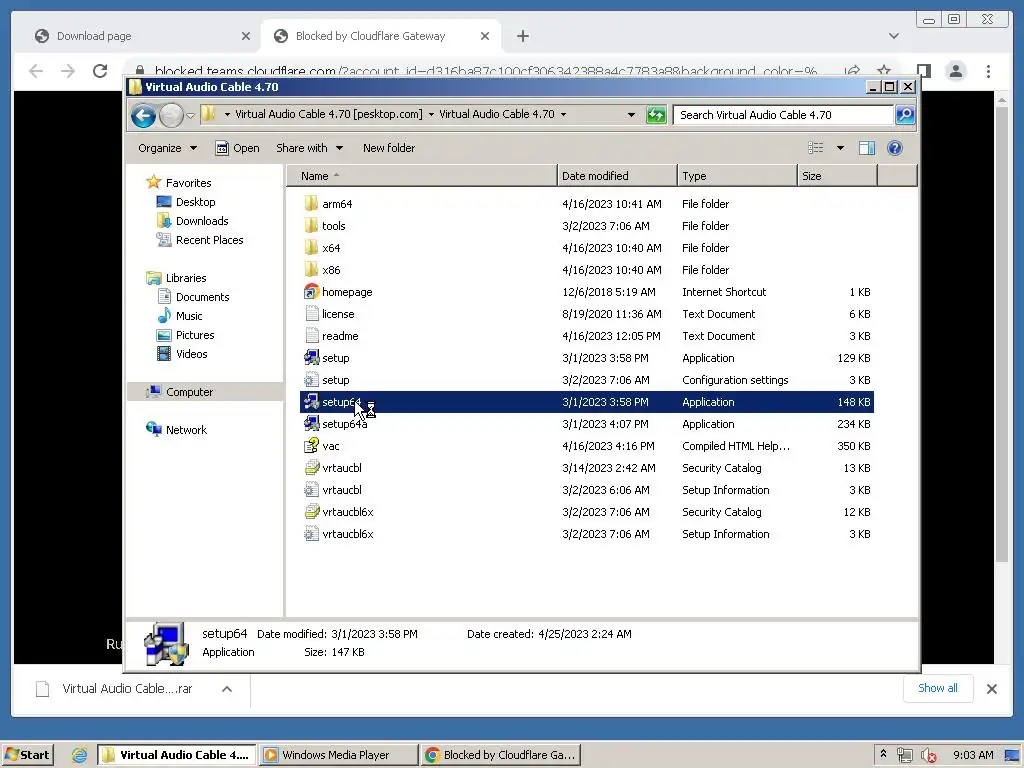Image resolution: width=1024 pixels, height=768 pixels.
Task: Open Internet Explorer icon in taskbar
Action: (80, 755)
